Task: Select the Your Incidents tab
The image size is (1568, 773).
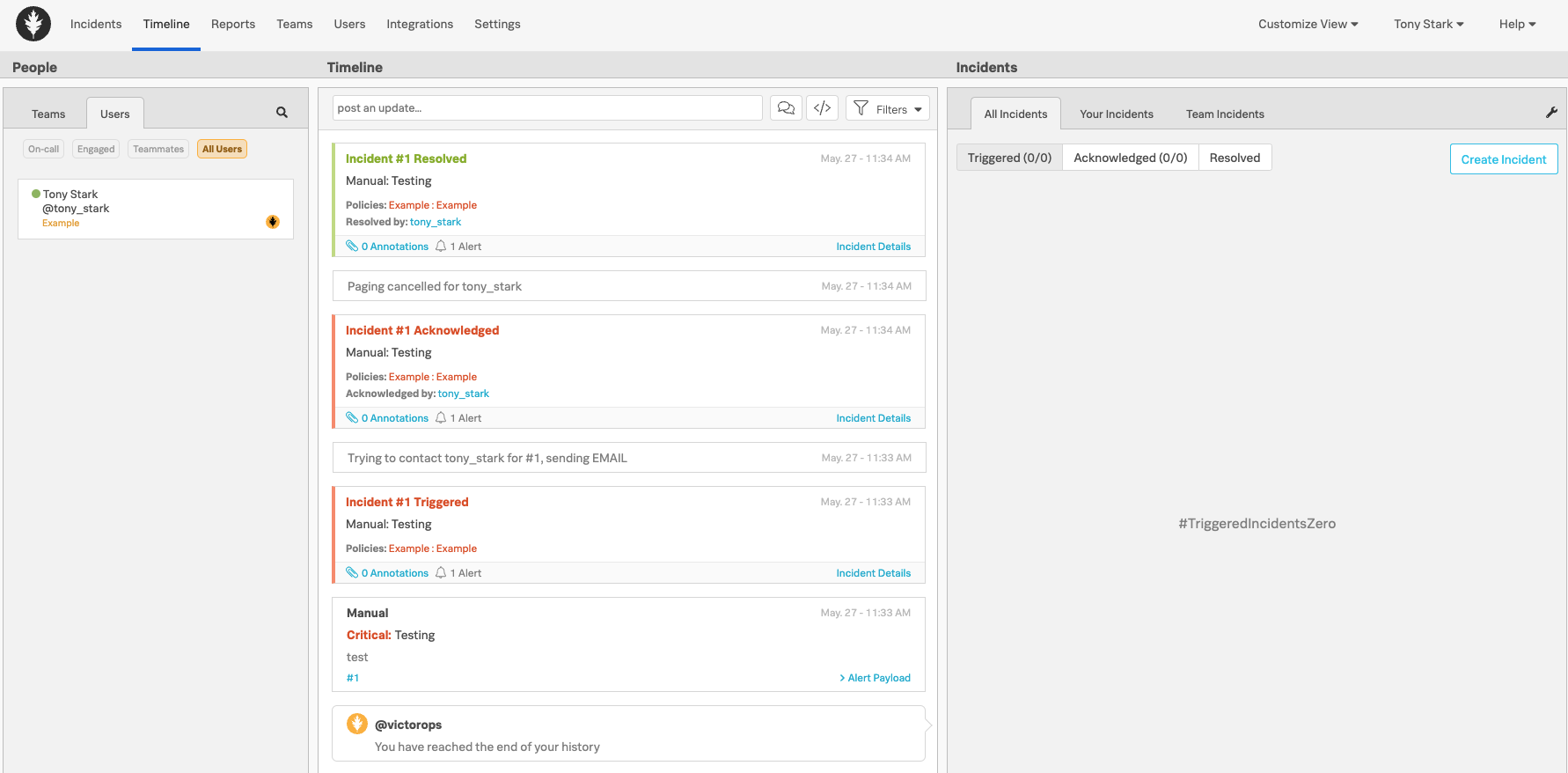Action: [x=1117, y=114]
